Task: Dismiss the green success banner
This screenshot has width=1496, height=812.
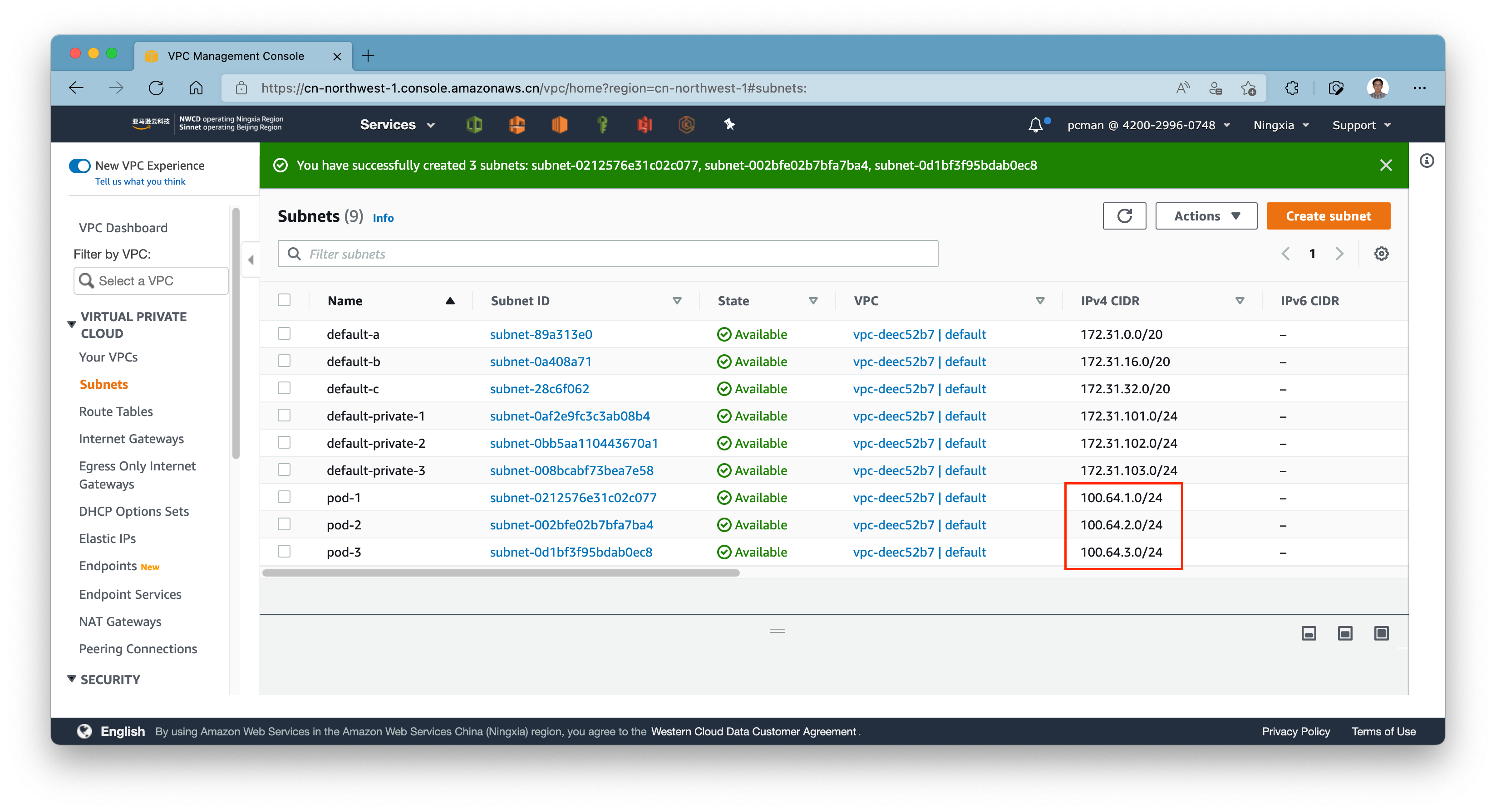Action: point(1386,166)
